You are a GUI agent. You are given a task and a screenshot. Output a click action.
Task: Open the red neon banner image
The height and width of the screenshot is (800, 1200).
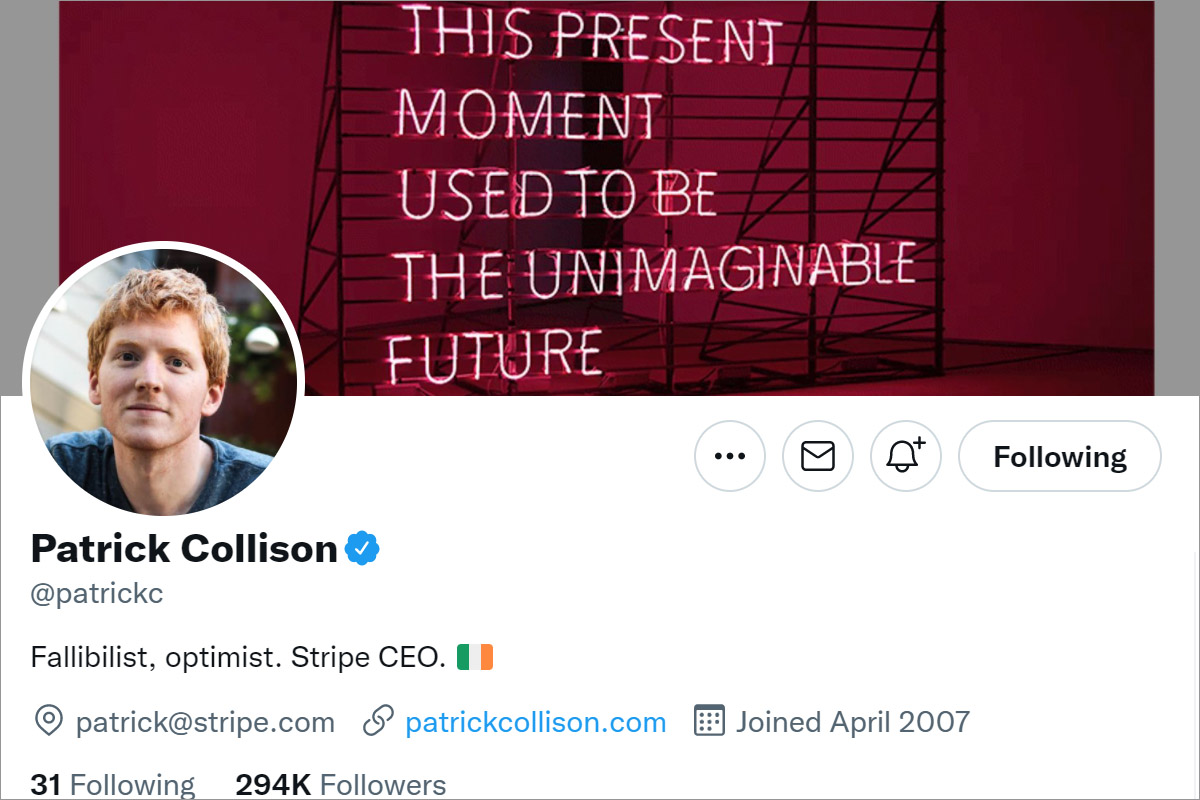click(x=900, y=150)
